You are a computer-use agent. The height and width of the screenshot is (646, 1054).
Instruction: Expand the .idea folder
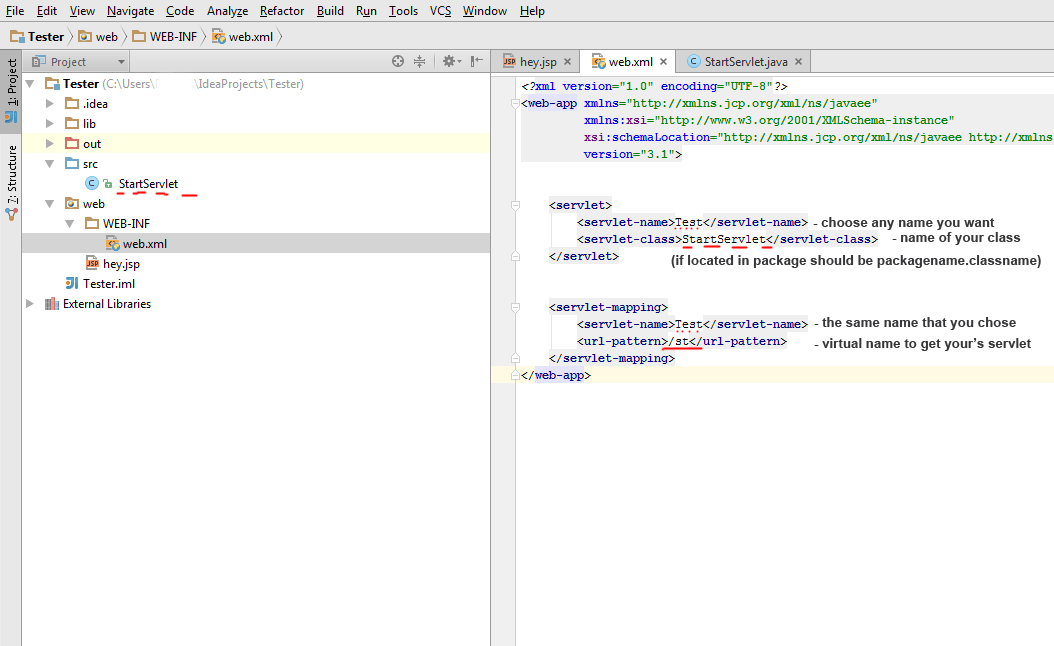[50, 104]
